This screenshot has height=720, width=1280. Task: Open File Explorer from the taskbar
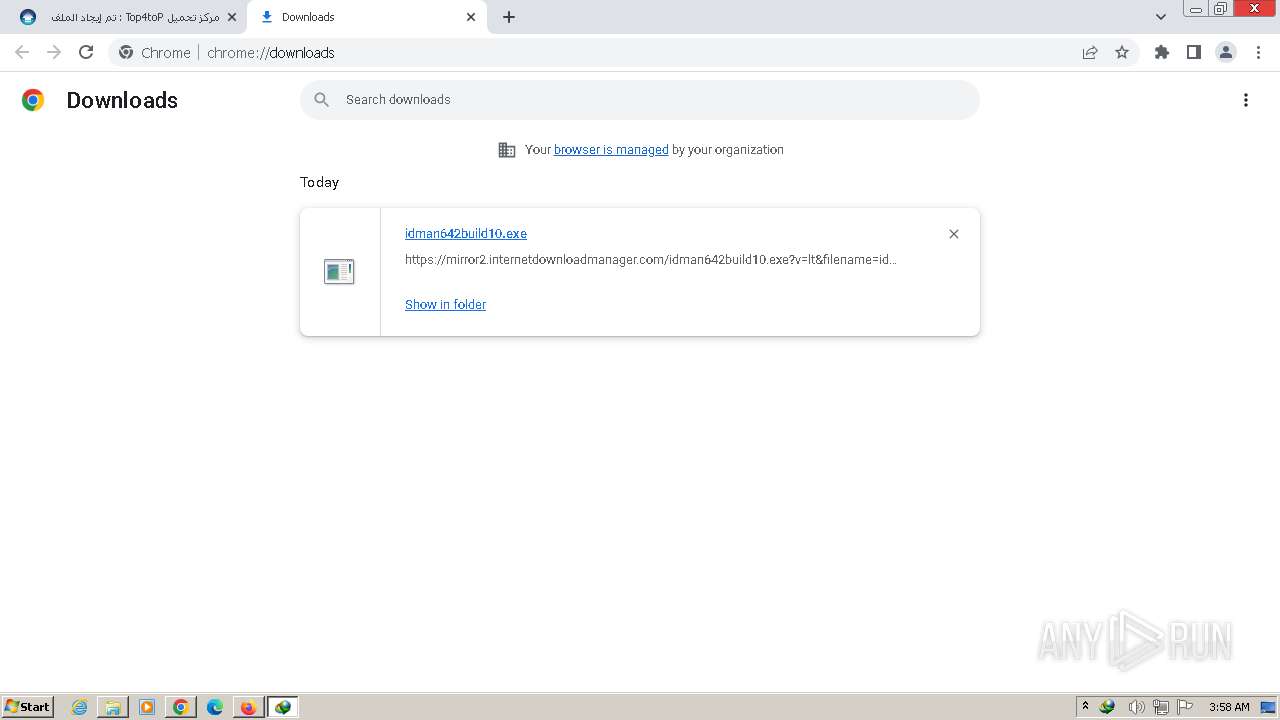point(113,707)
